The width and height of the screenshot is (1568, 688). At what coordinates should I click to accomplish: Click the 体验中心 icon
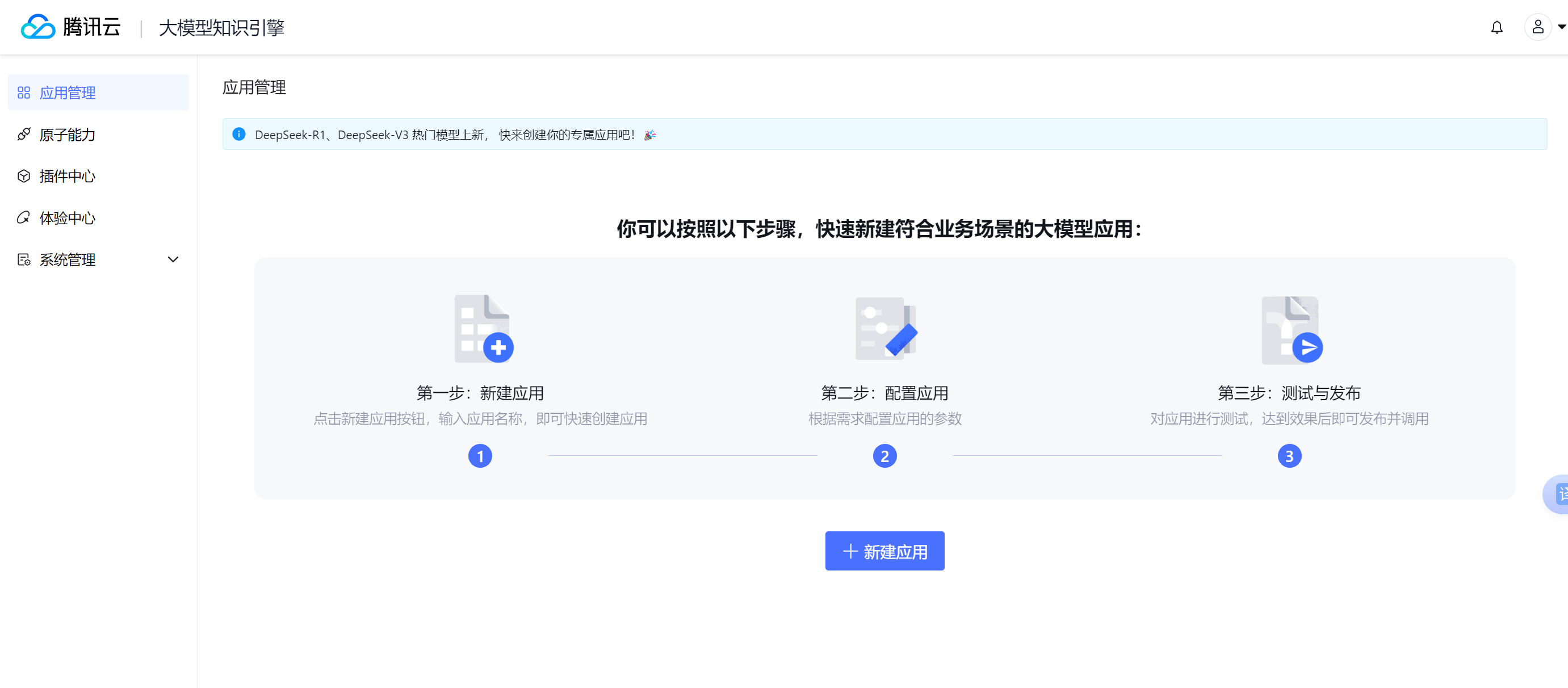(x=24, y=217)
